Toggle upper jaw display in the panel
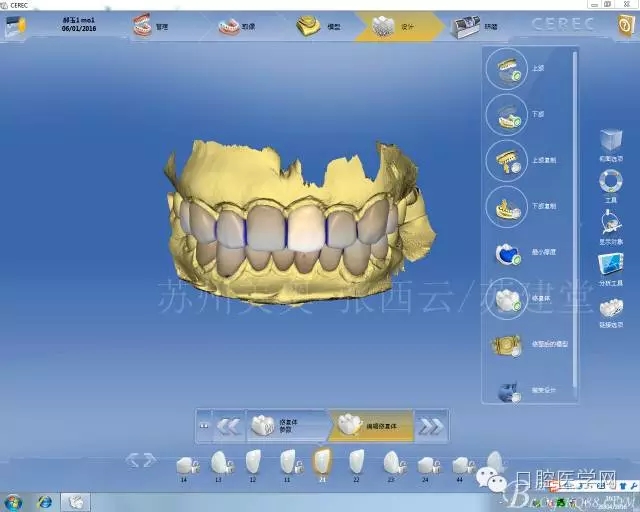This screenshot has width=640, height=512. coord(506,70)
